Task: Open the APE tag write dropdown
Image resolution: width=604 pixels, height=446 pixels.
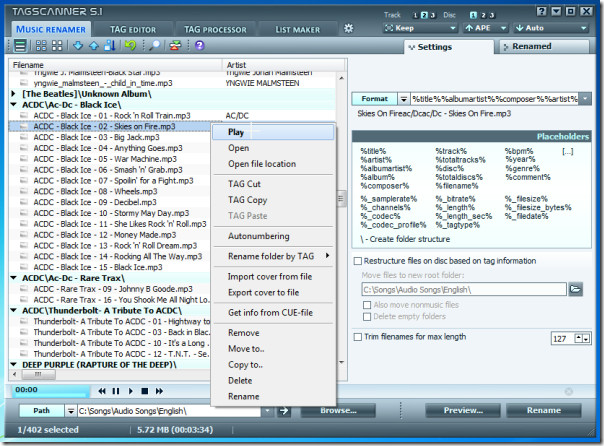Action: click(x=485, y=28)
